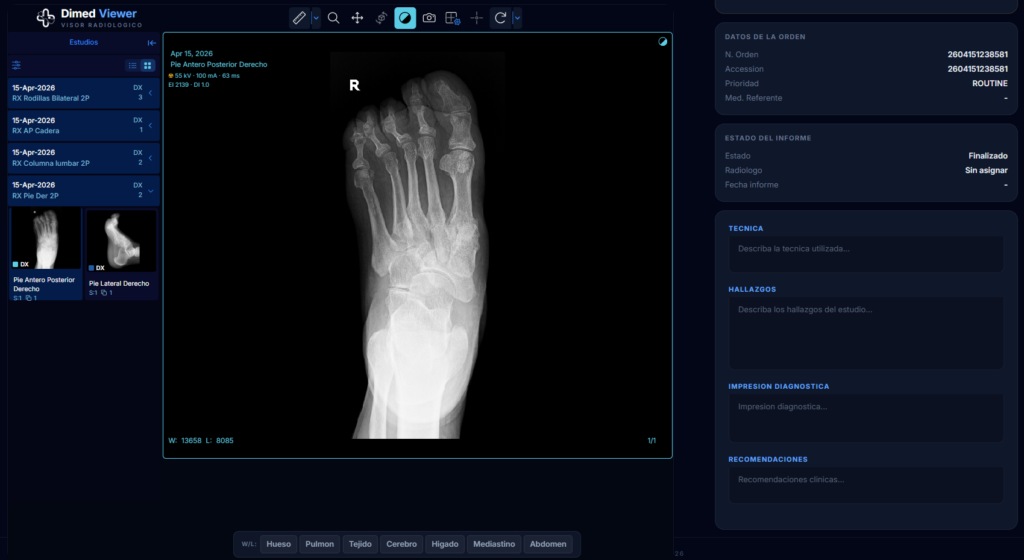Apply the Hueso window level preset

click(x=279, y=544)
